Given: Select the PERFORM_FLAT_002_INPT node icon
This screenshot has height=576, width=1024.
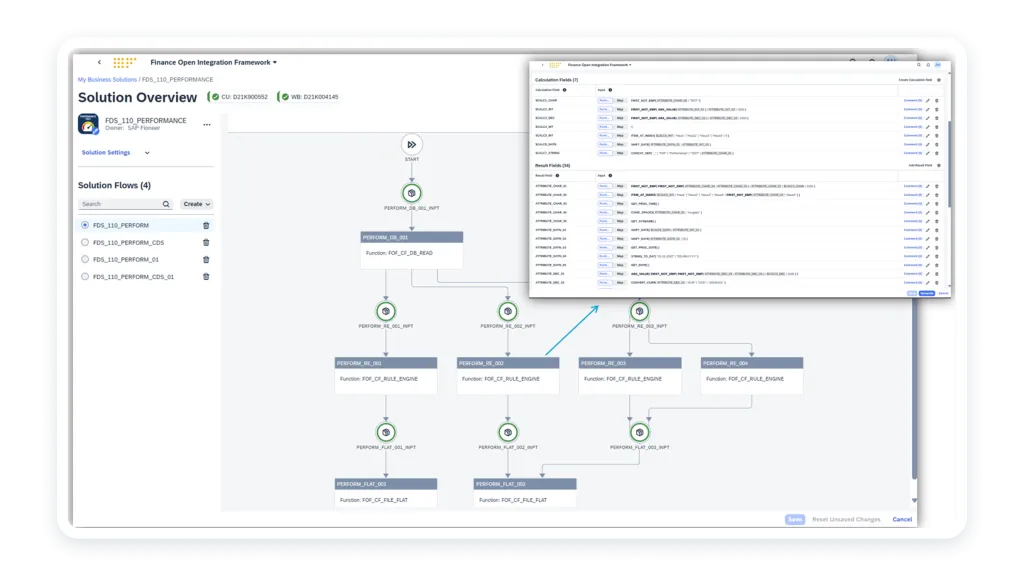Looking at the screenshot, I should tap(508, 432).
